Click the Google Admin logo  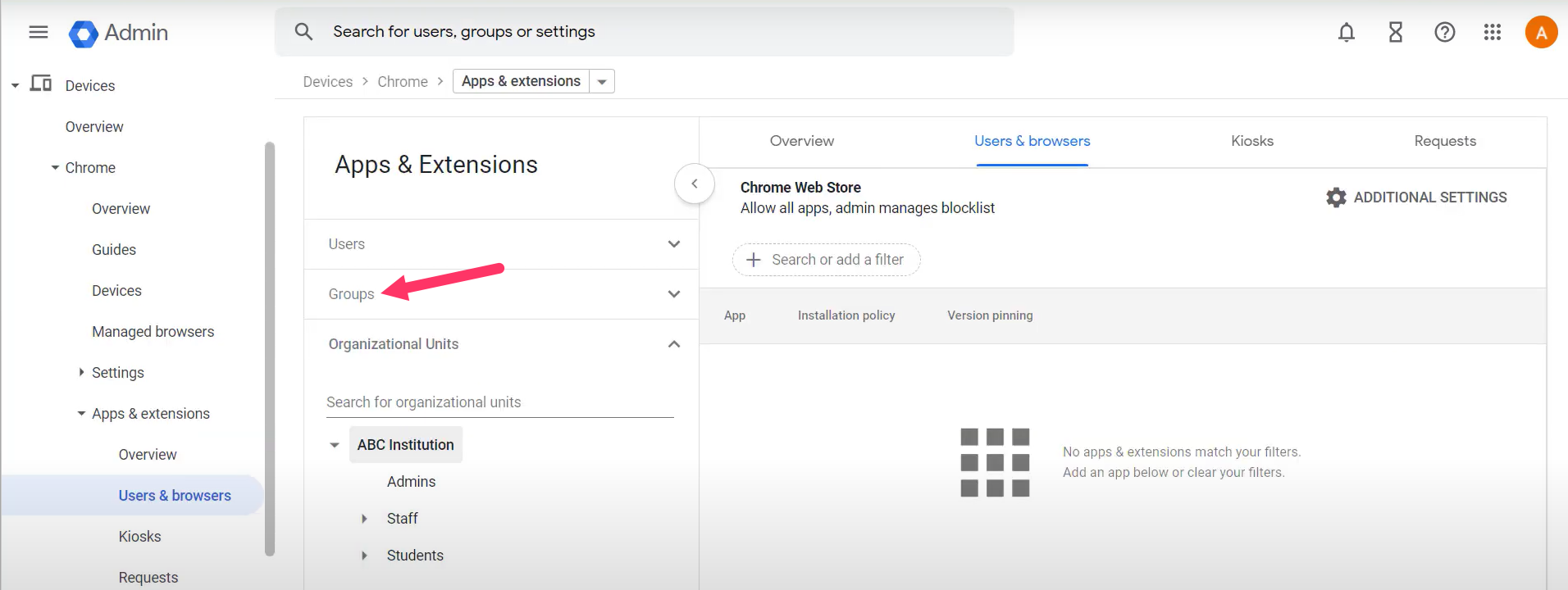[118, 33]
